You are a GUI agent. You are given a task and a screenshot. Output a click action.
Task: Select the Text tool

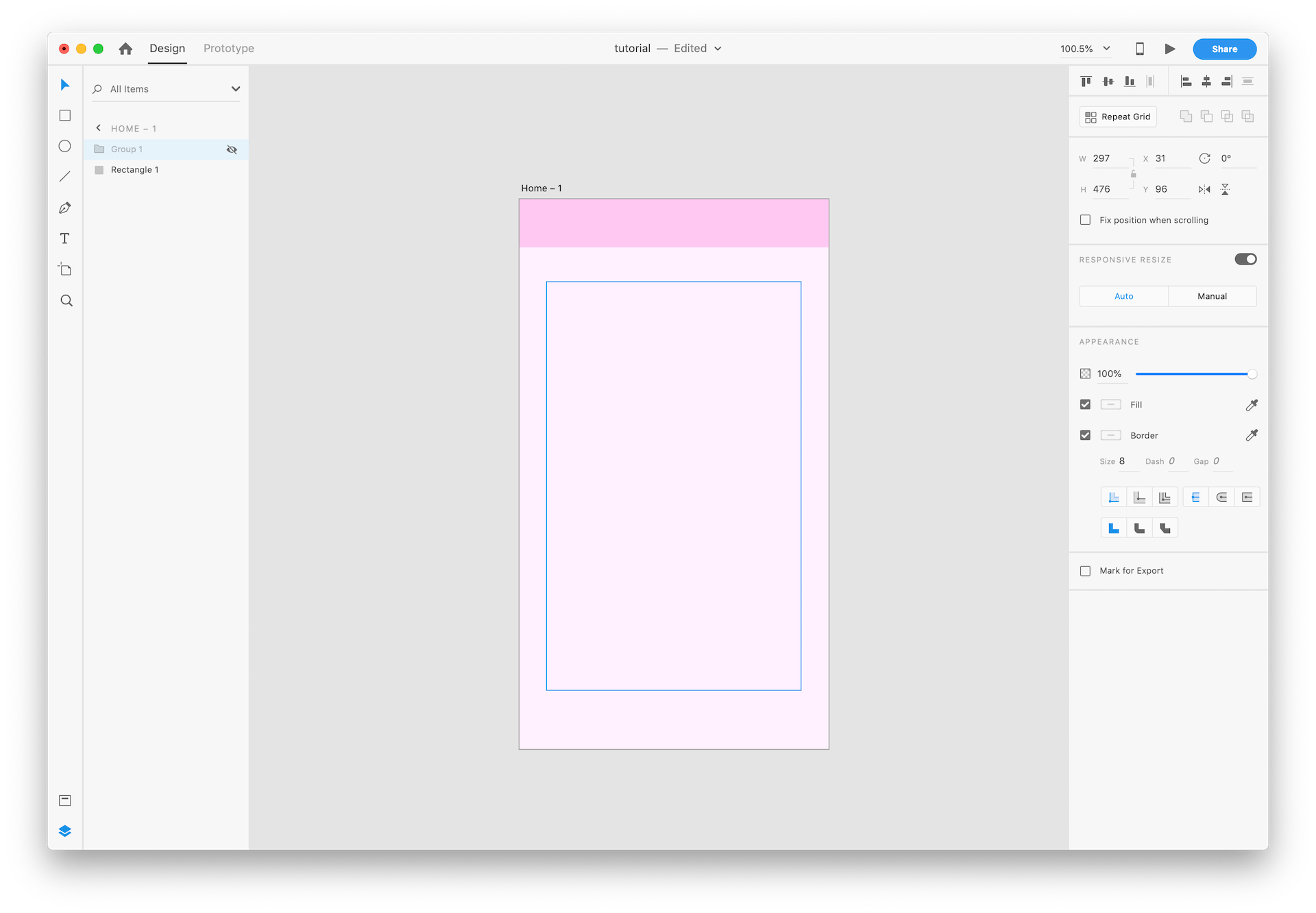pos(65,239)
